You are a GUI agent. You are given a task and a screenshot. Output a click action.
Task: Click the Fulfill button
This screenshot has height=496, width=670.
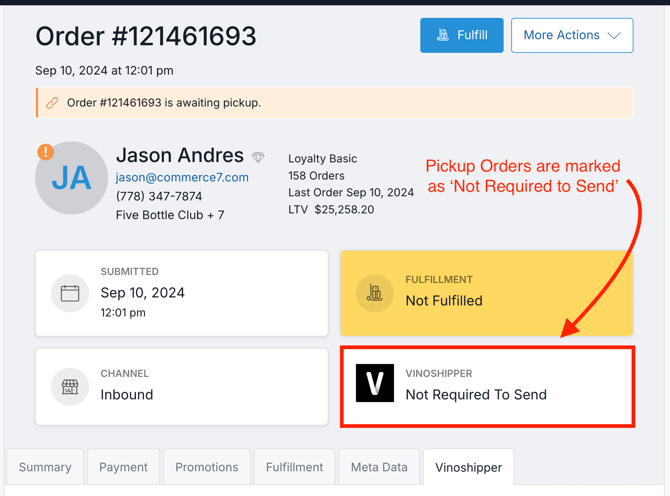point(461,35)
